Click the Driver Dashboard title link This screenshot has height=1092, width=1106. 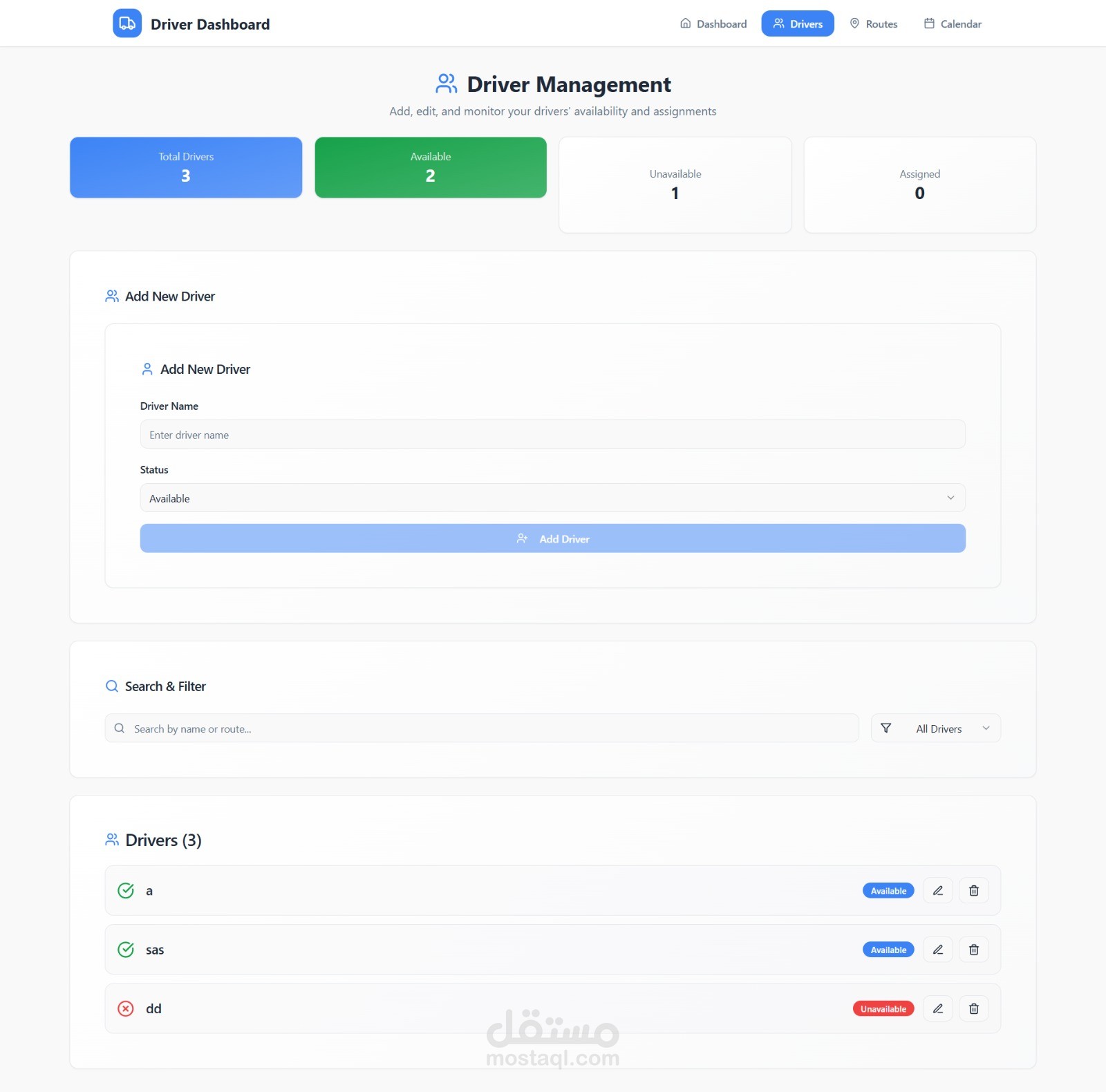[210, 24]
